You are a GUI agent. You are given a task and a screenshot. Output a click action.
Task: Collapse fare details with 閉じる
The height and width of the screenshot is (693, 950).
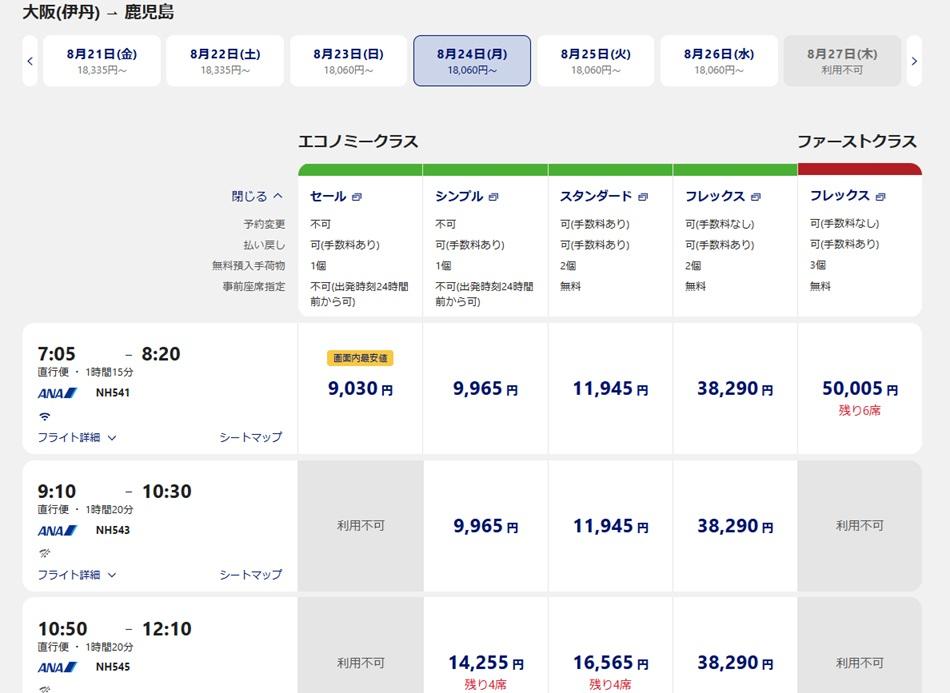(x=257, y=196)
